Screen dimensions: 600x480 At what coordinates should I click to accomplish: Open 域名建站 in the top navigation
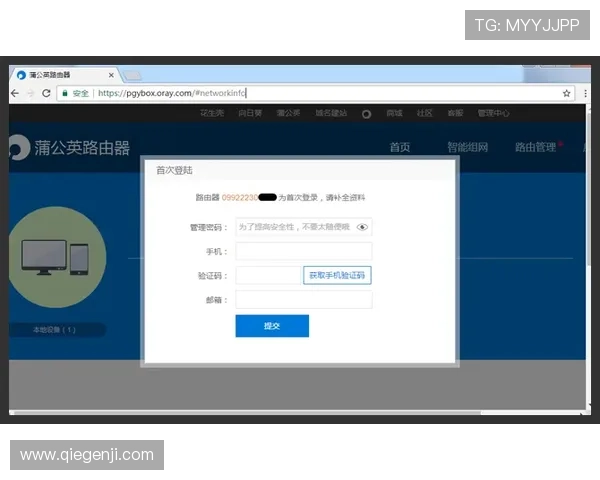click(x=331, y=113)
